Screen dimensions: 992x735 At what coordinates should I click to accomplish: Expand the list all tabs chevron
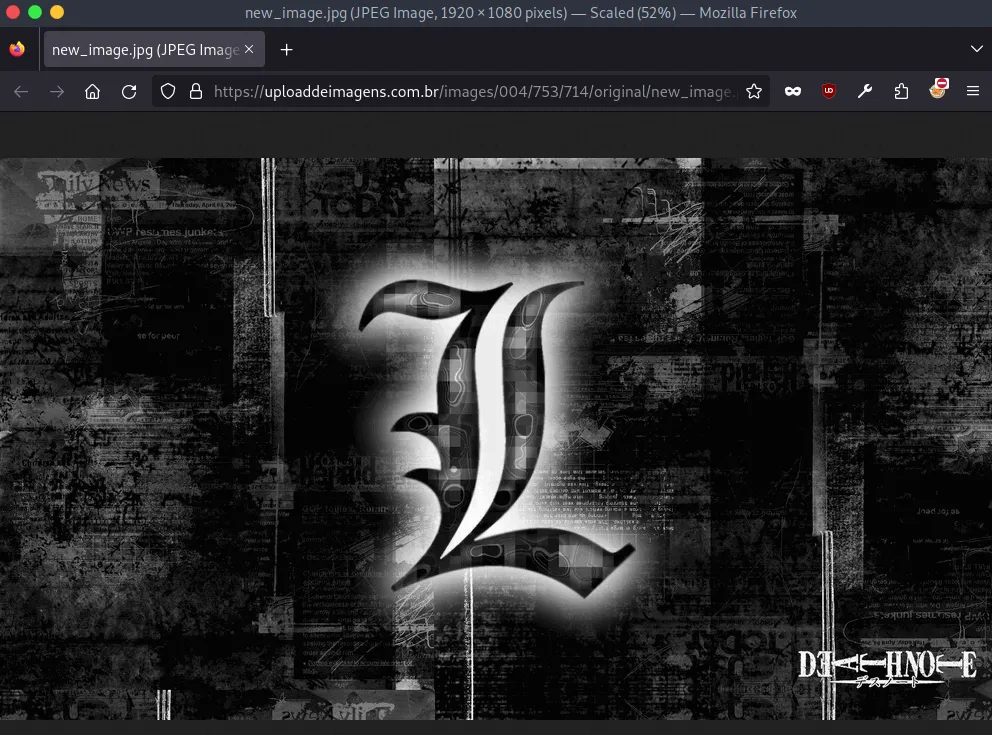(x=977, y=49)
